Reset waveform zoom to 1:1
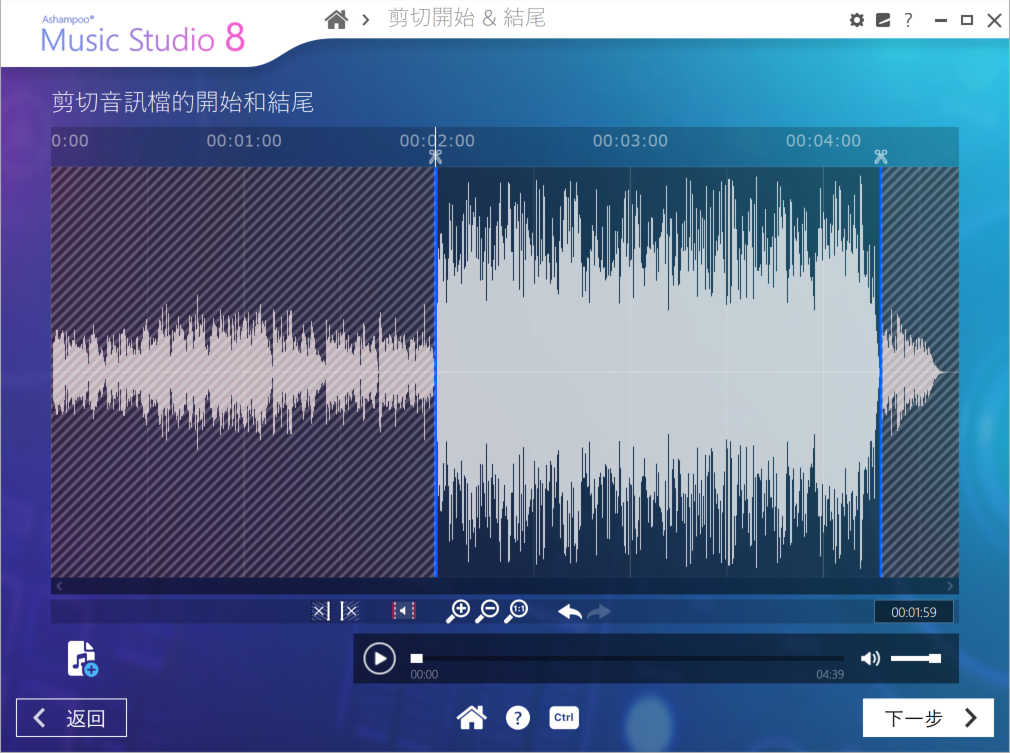Viewport: 1010px width, 753px height. (x=517, y=611)
